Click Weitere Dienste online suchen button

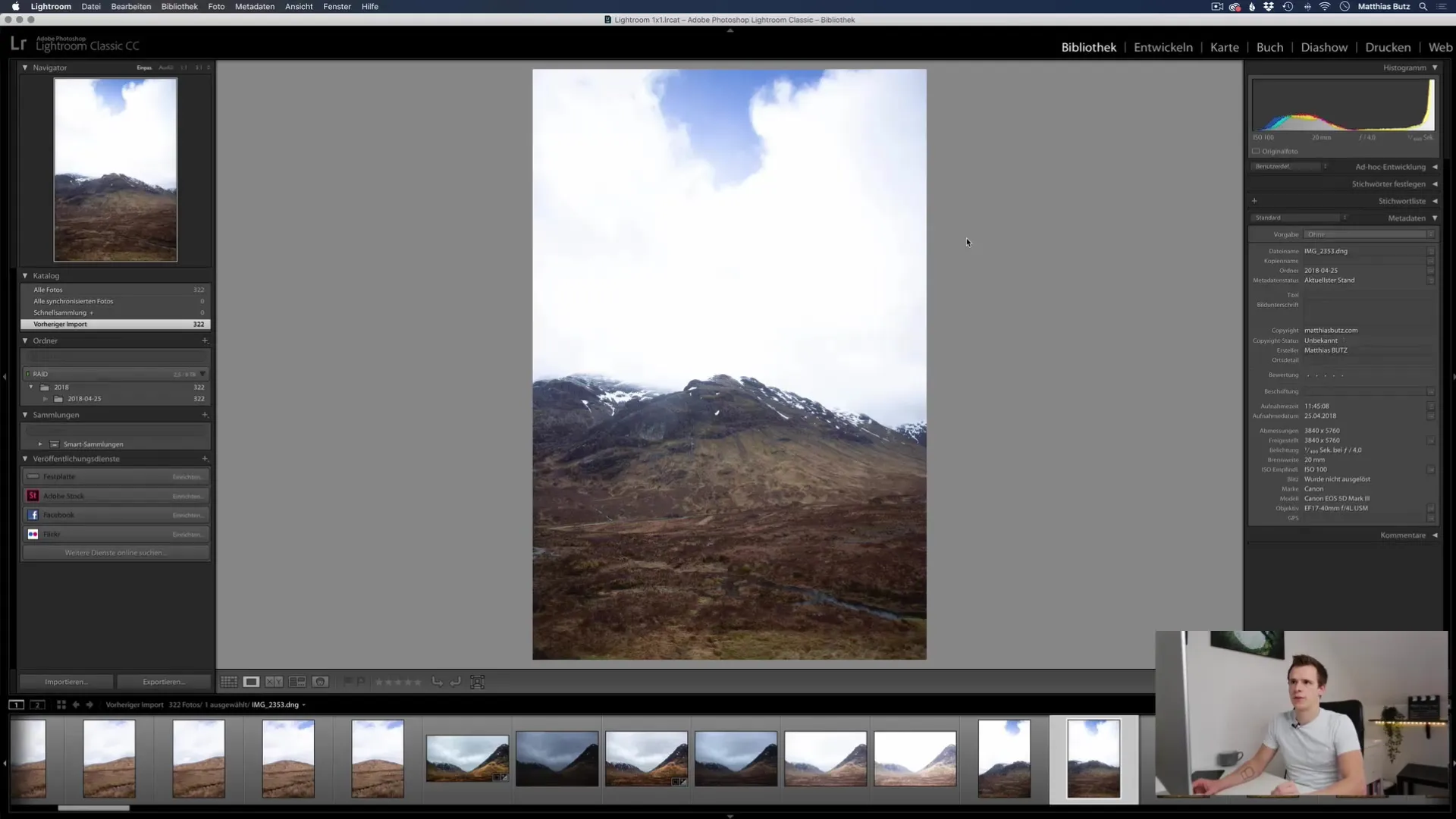coord(115,553)
